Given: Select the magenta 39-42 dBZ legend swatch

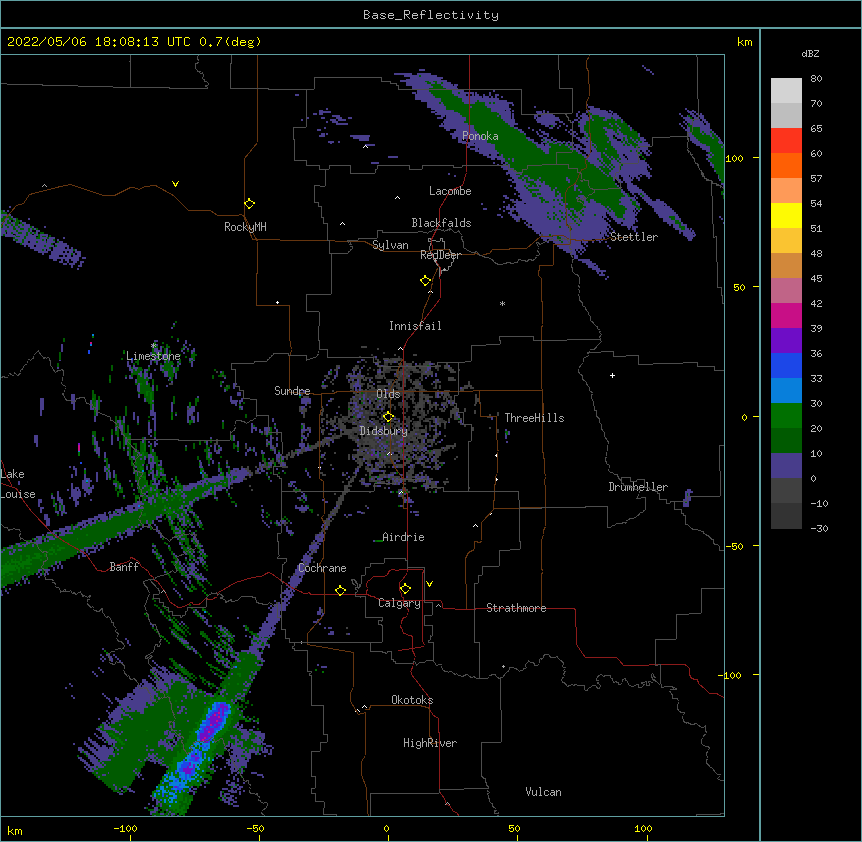Looking at the screenshot, I should click(x=786, y=315).
